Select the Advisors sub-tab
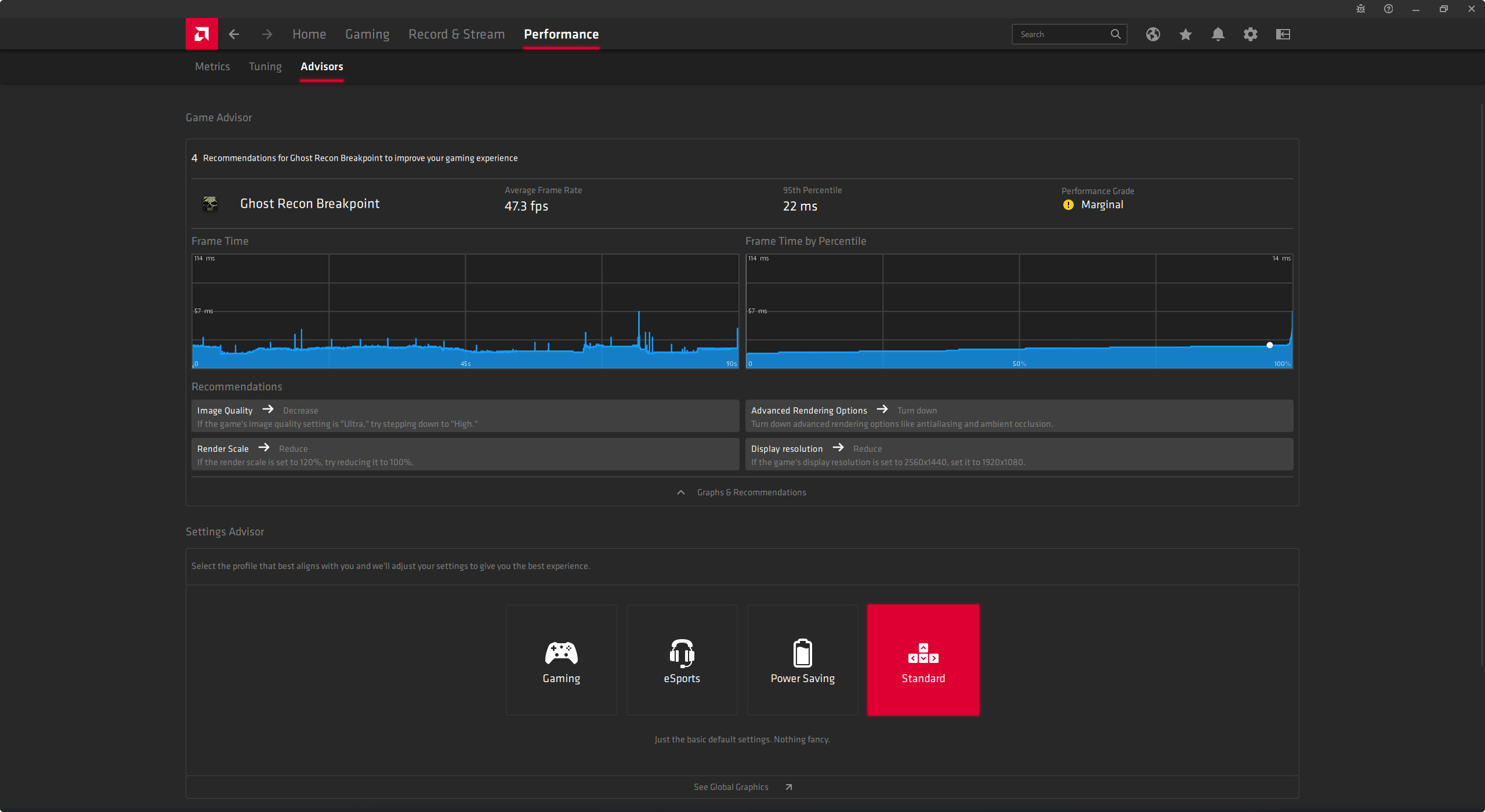1485x812 pixels. tap(322, 67)
